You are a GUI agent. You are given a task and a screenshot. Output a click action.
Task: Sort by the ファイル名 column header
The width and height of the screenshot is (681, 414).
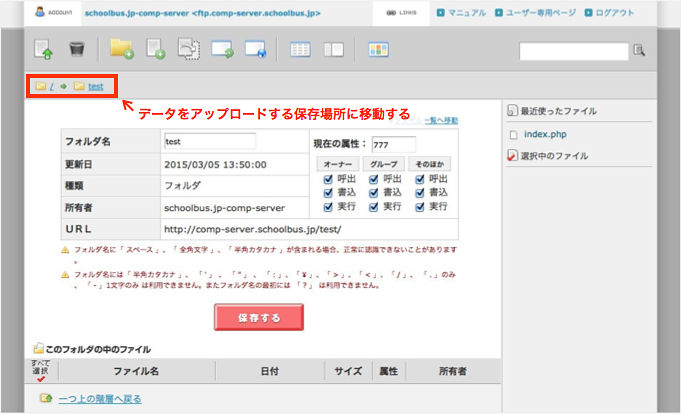(136, 371)
